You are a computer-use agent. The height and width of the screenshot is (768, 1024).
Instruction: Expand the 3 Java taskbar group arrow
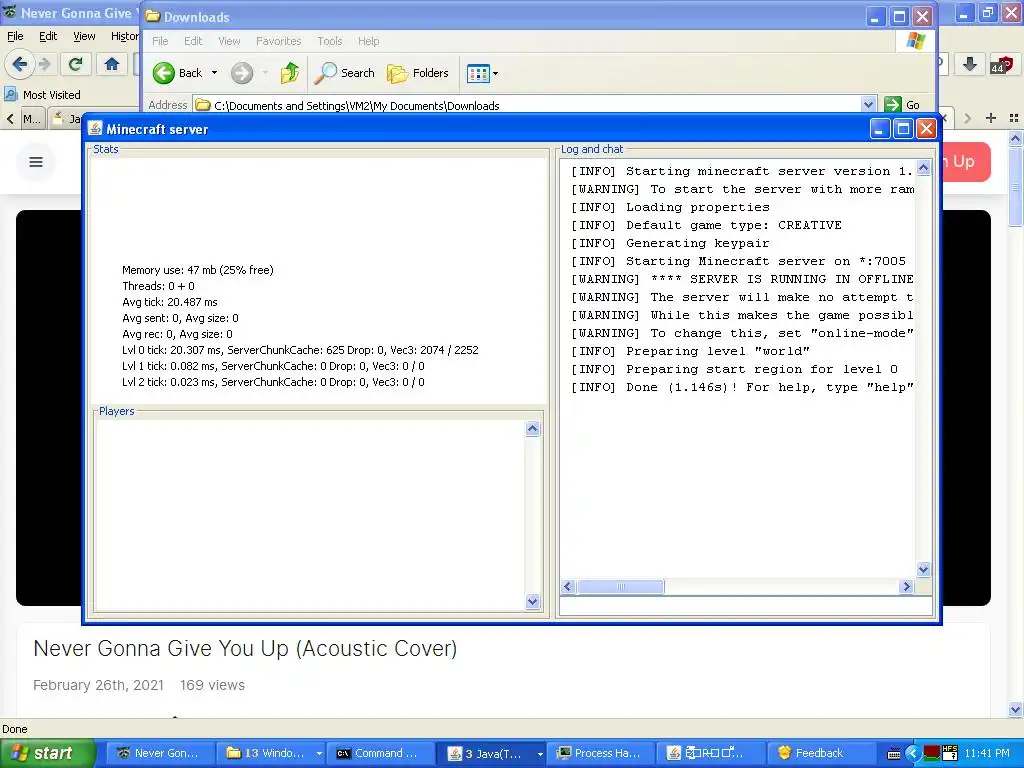(539, 754)
